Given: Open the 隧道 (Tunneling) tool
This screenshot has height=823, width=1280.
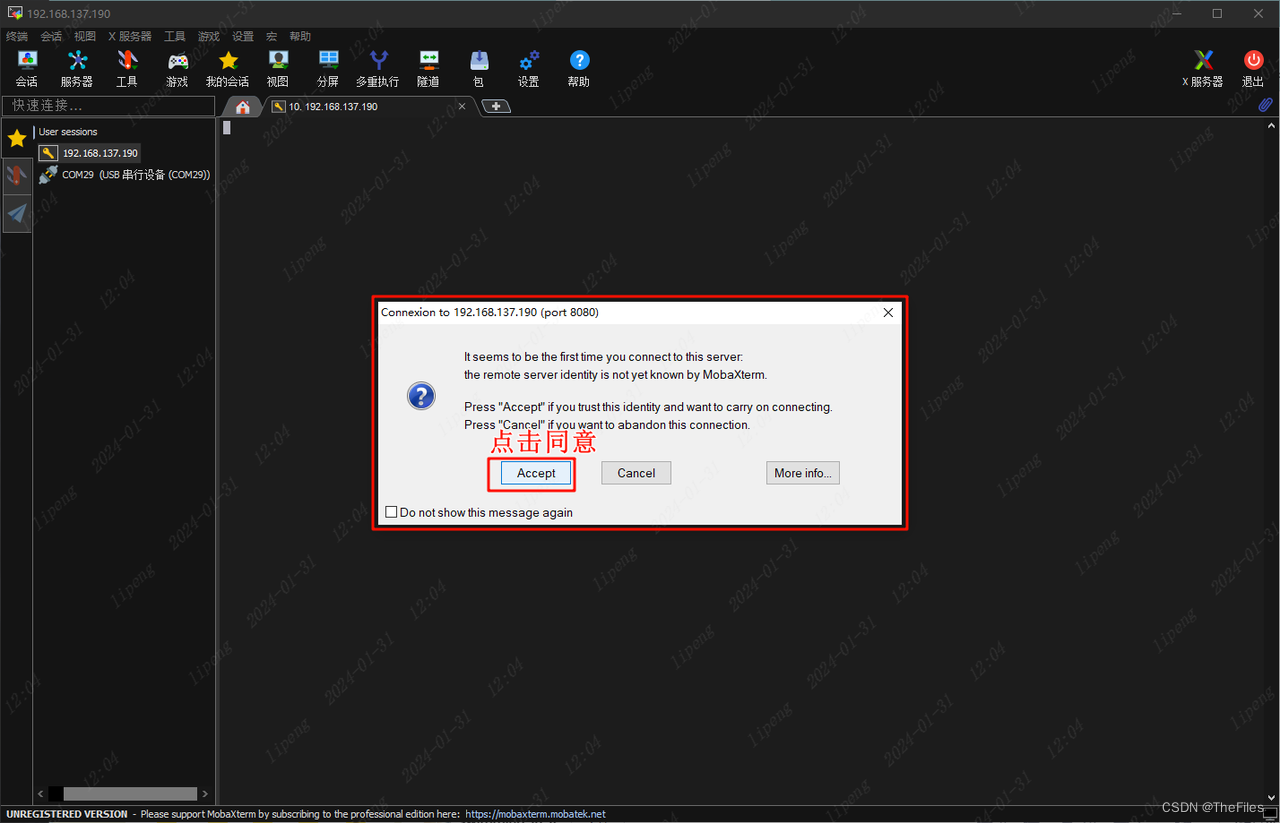Looking at the screenshot, I should 428,68.
